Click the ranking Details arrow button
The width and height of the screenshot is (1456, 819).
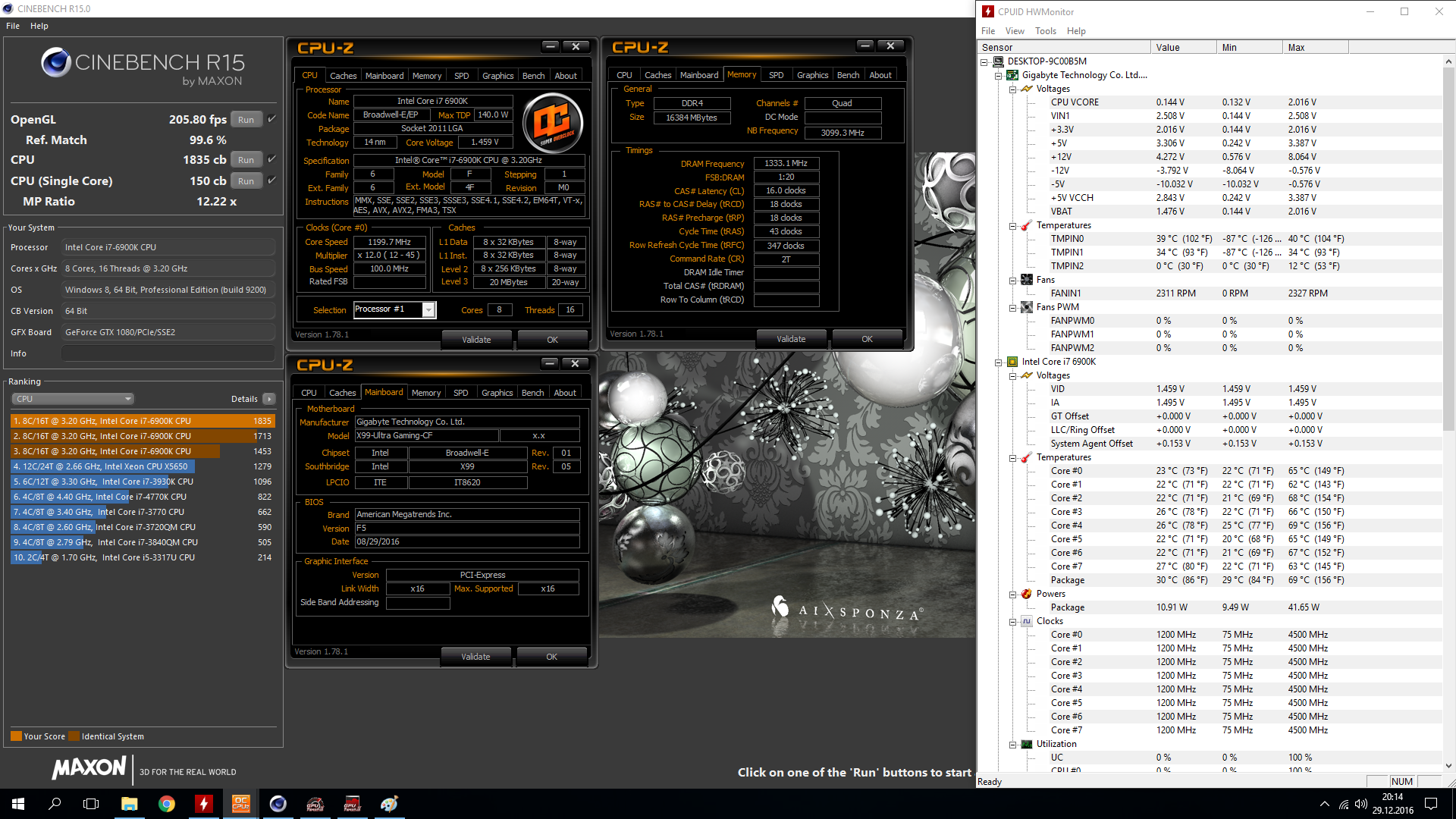268,399
